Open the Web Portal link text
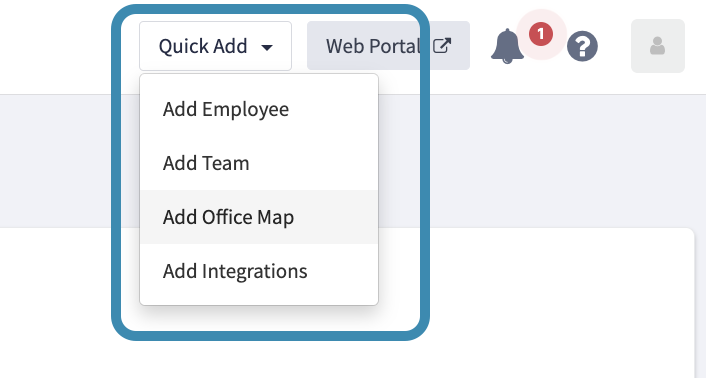 pyautogui.click(x=374, y=46)
